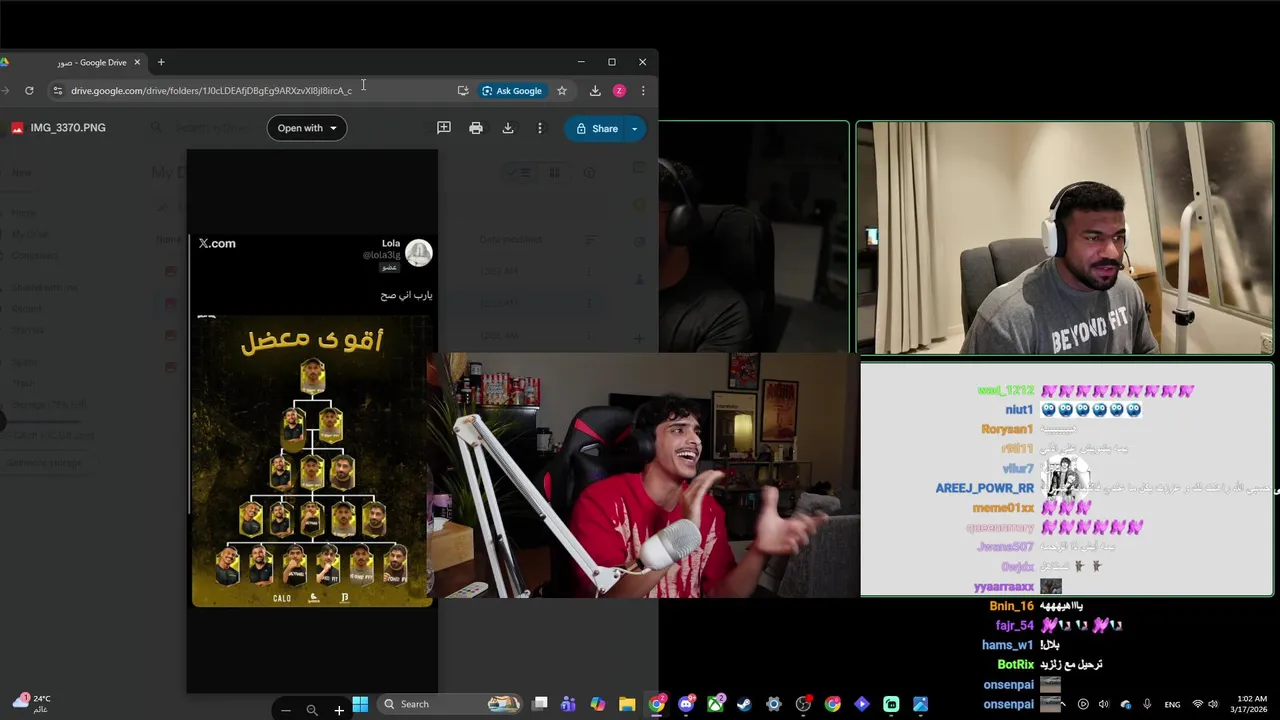This screenshot has width=1280, height=720.
Task: Click chat username AREEJ_POWR_RR
Action: (x=984, y=488)
